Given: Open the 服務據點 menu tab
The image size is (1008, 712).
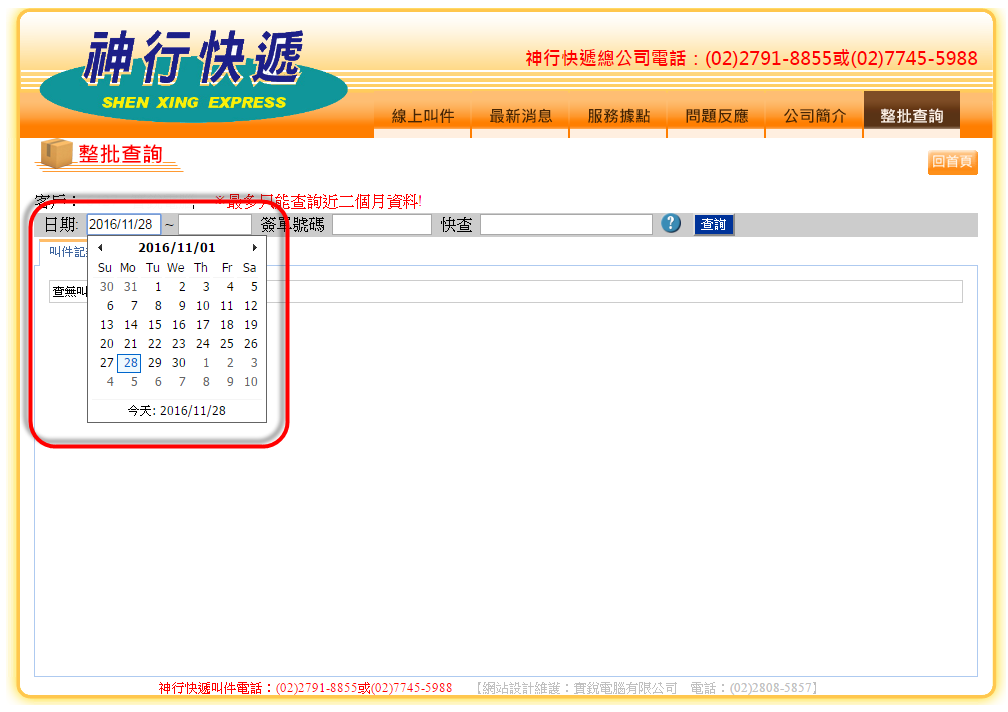Looking at the screenshot, I should point(618,116).
